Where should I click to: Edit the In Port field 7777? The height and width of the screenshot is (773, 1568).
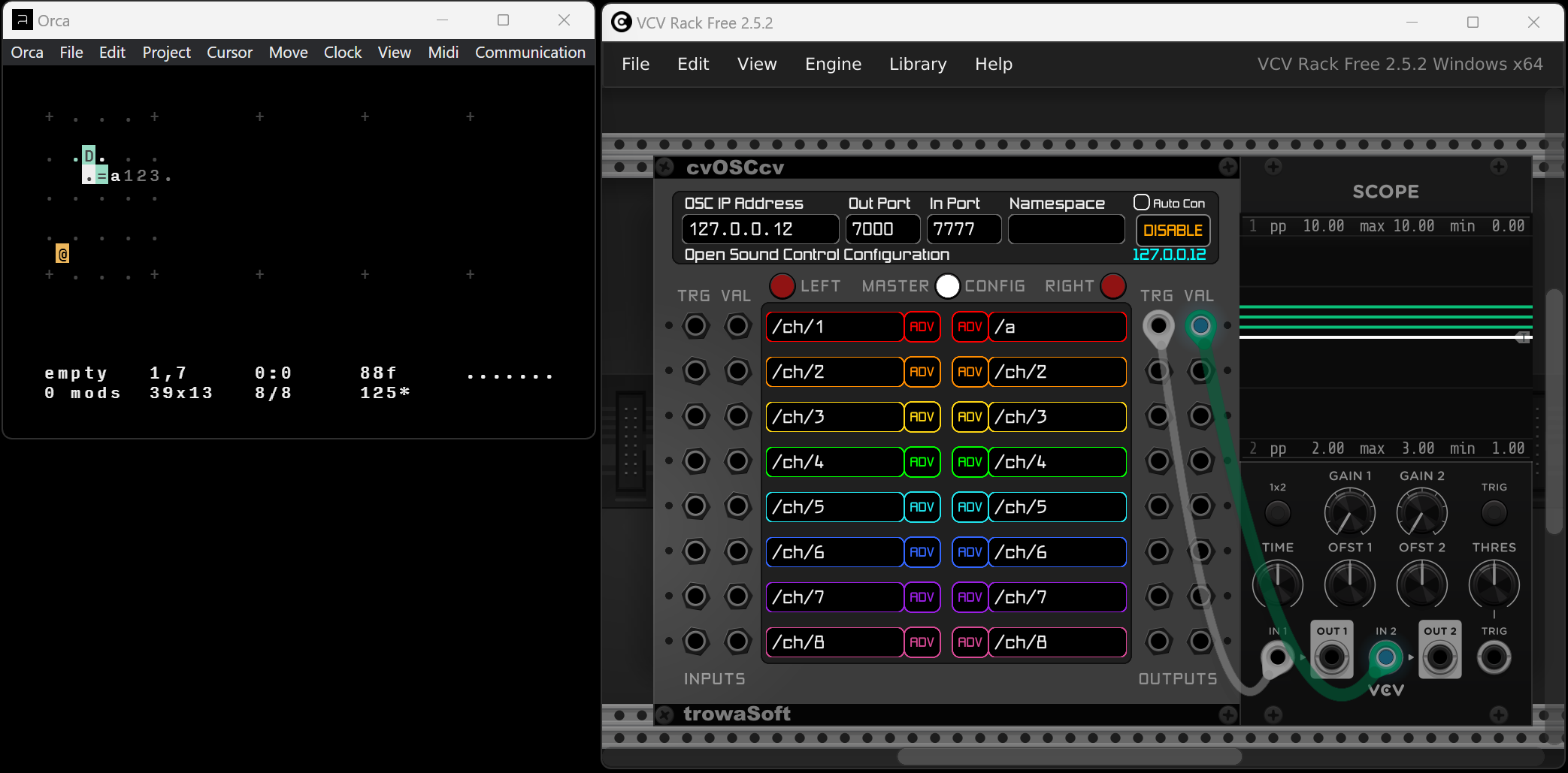(964, 229)
